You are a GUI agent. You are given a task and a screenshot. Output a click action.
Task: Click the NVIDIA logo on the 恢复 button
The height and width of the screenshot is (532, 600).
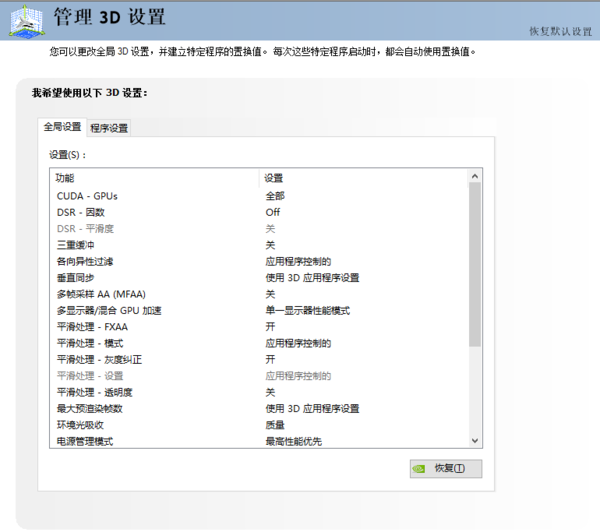point(419,468)
